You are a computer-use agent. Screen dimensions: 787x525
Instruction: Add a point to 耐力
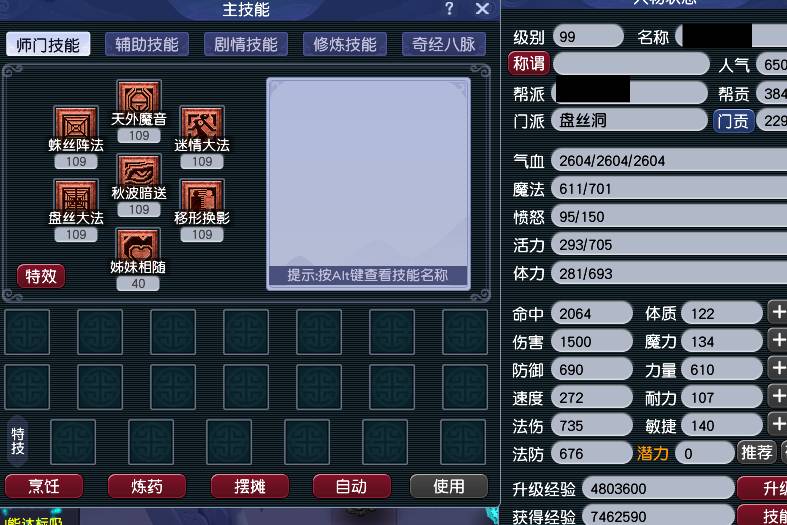(x=778, y=397)
